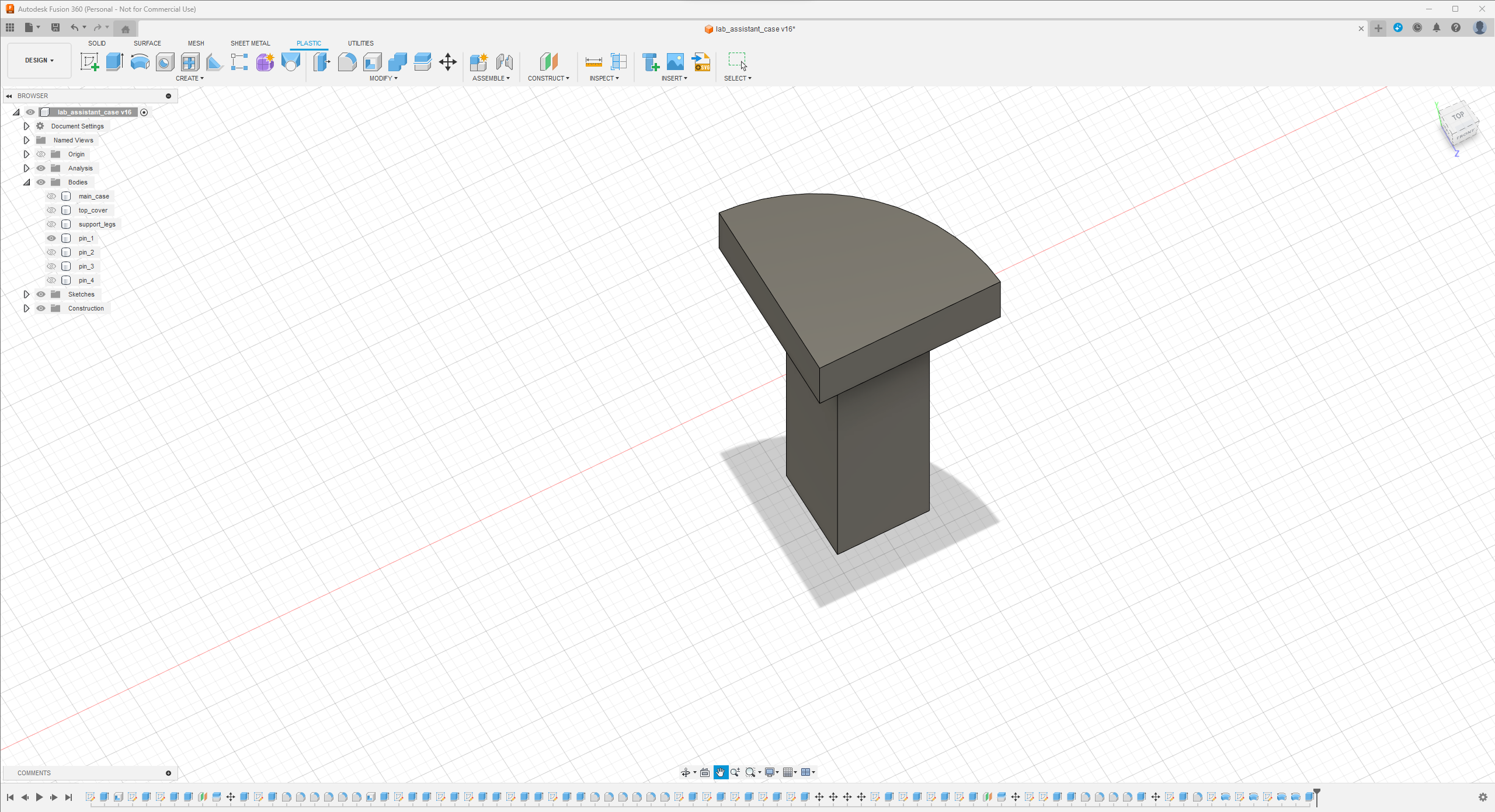Screen dimensions: 1495x812
Task: Expand the Construction folder in browser
Action: point(25,308)
